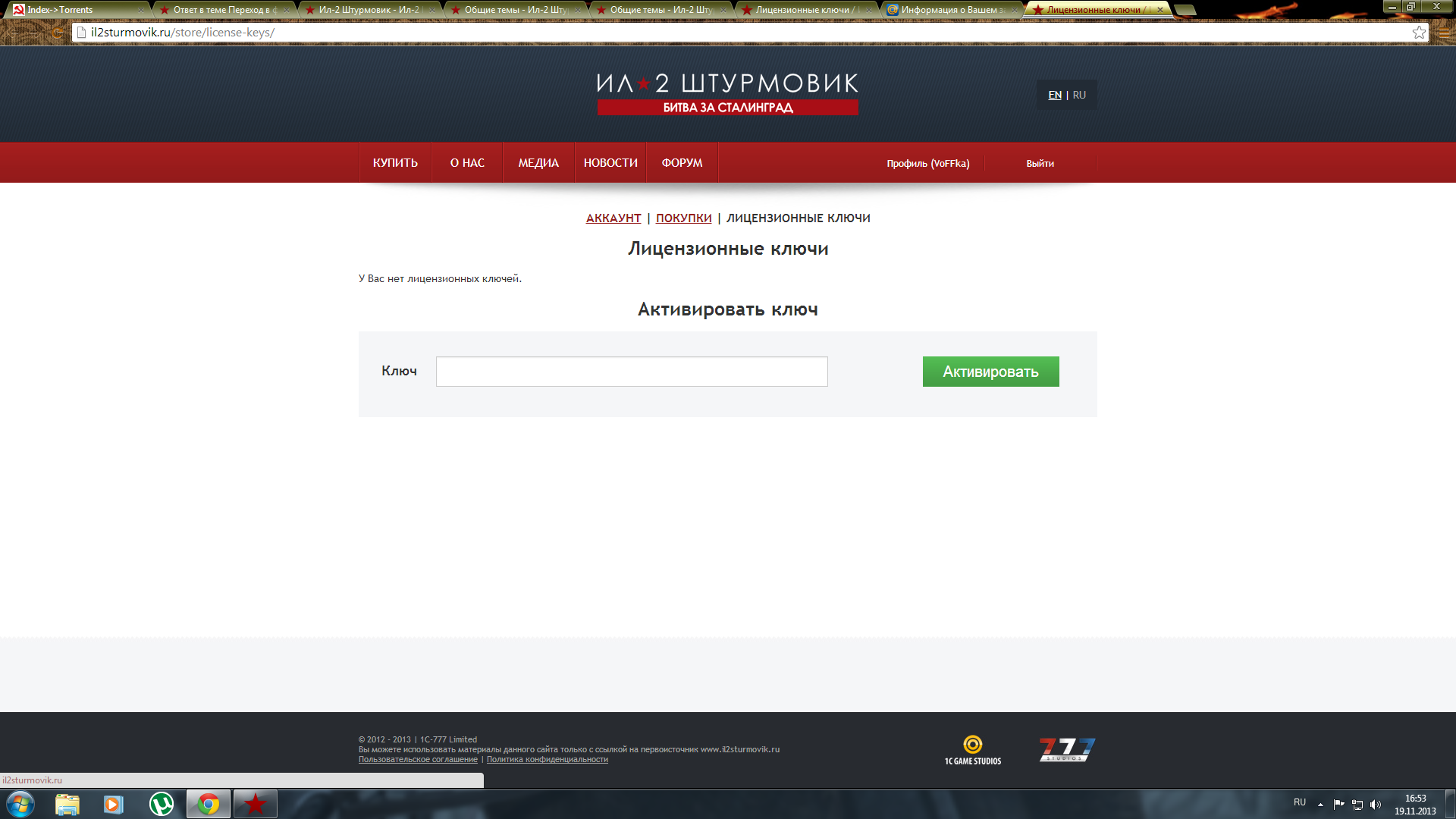This screenshot has height=819, width=1456.
Task: Switch site language to EN
Action: click(x=1054, y=96)
